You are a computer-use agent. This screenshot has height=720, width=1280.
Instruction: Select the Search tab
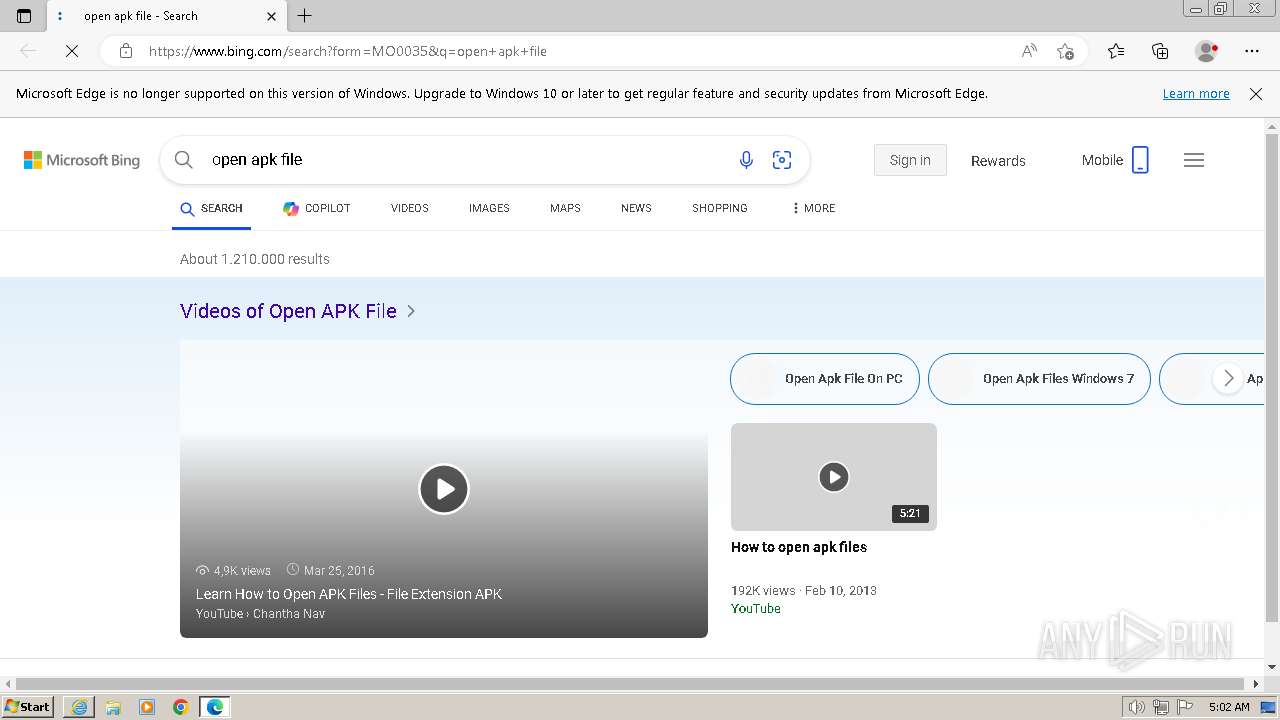pyautogui.click(x=211, y=208)
